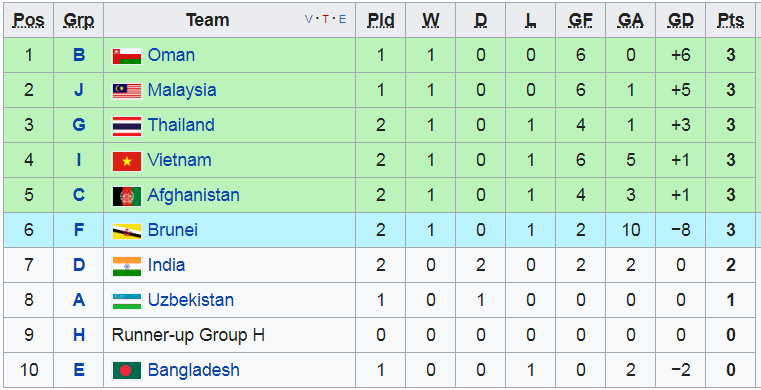
Task: Click the Thailand flag icon
Action: tap(127, 126)
